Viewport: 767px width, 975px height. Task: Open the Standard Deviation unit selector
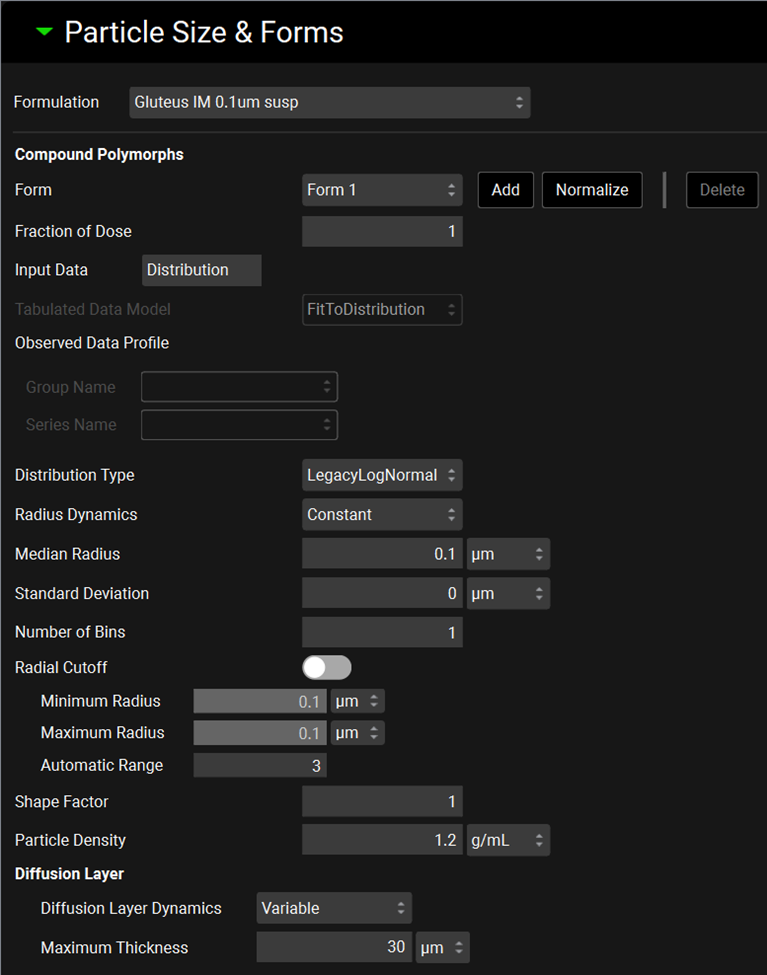507,593
